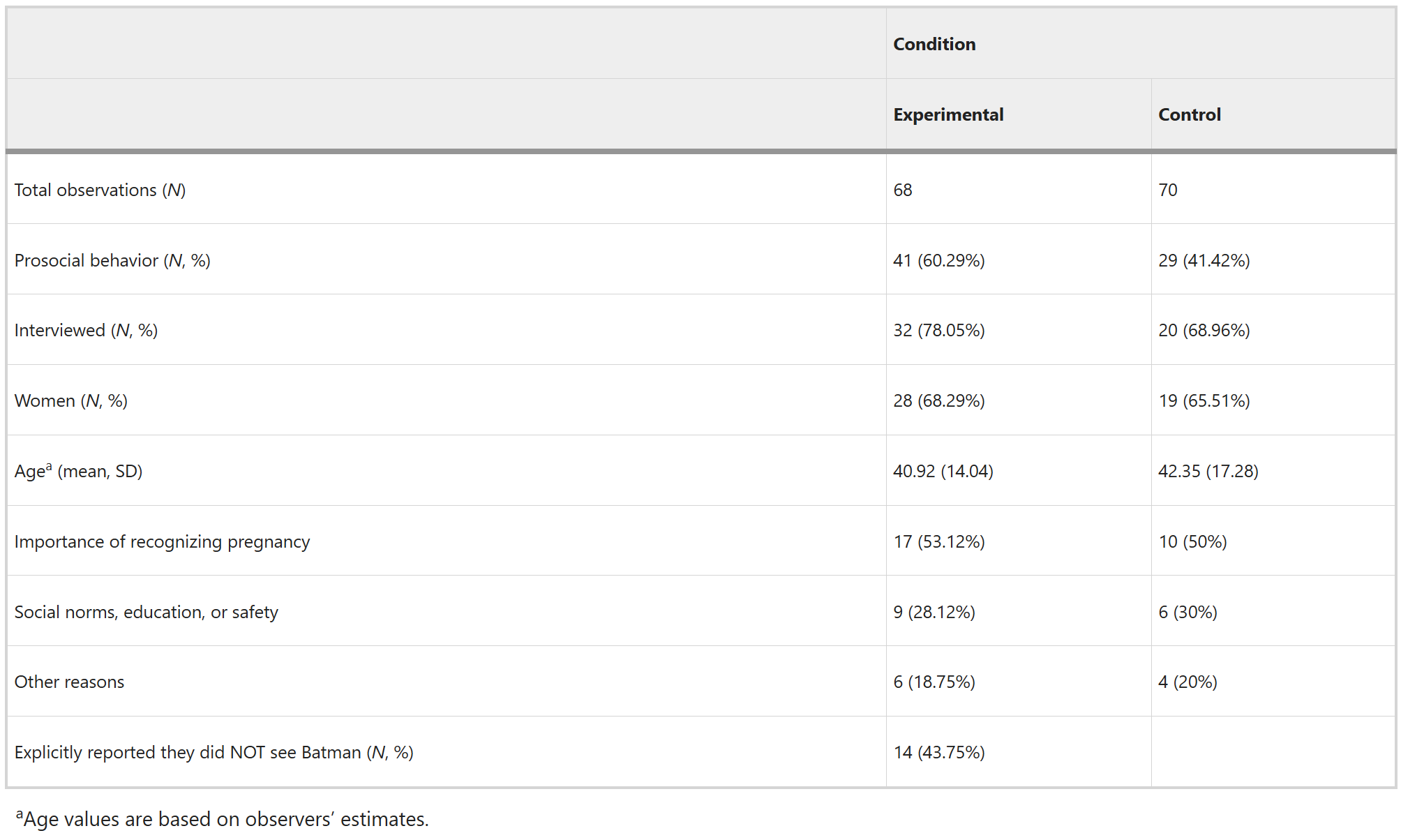
Task: Click the Condition column header
Action: pyautogui.click(x=934, y=44)
